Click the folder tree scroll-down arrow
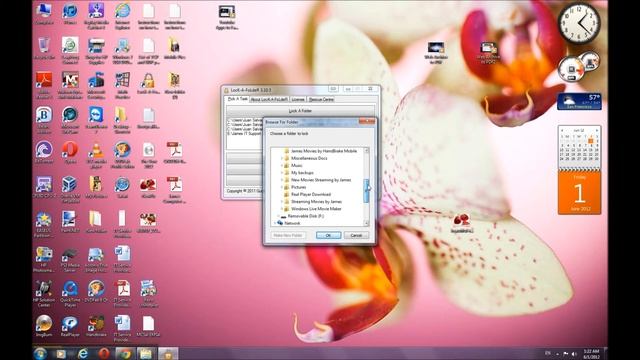 [x=366, y=223]
